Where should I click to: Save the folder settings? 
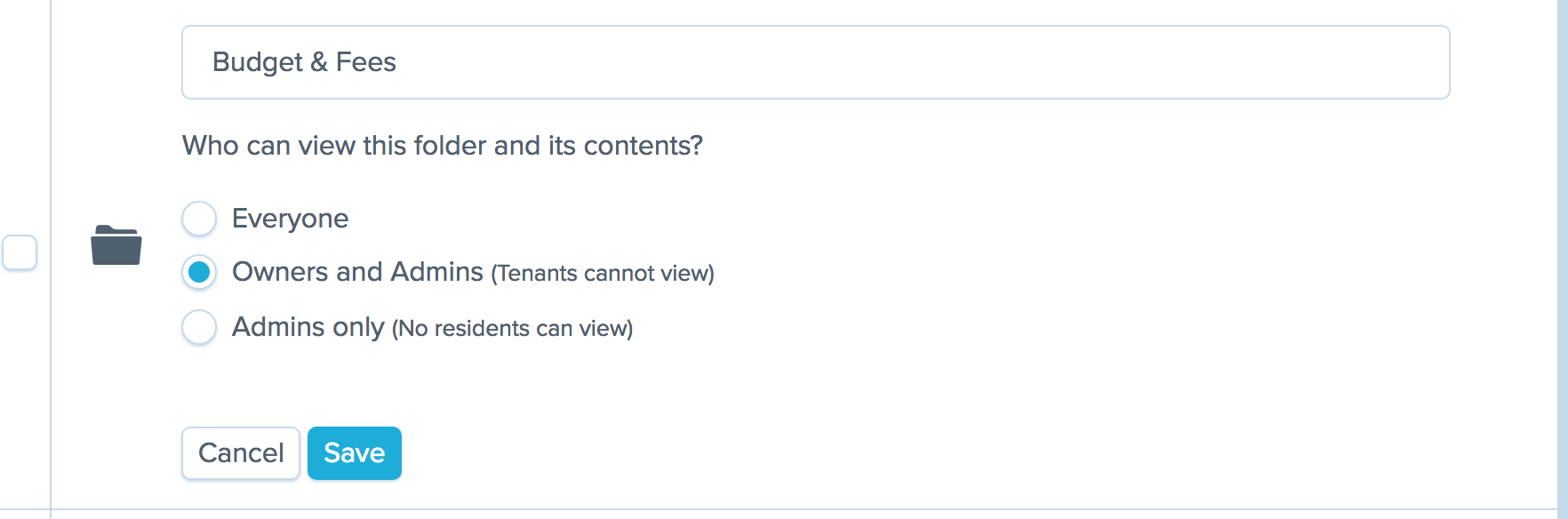coord(354,453)
